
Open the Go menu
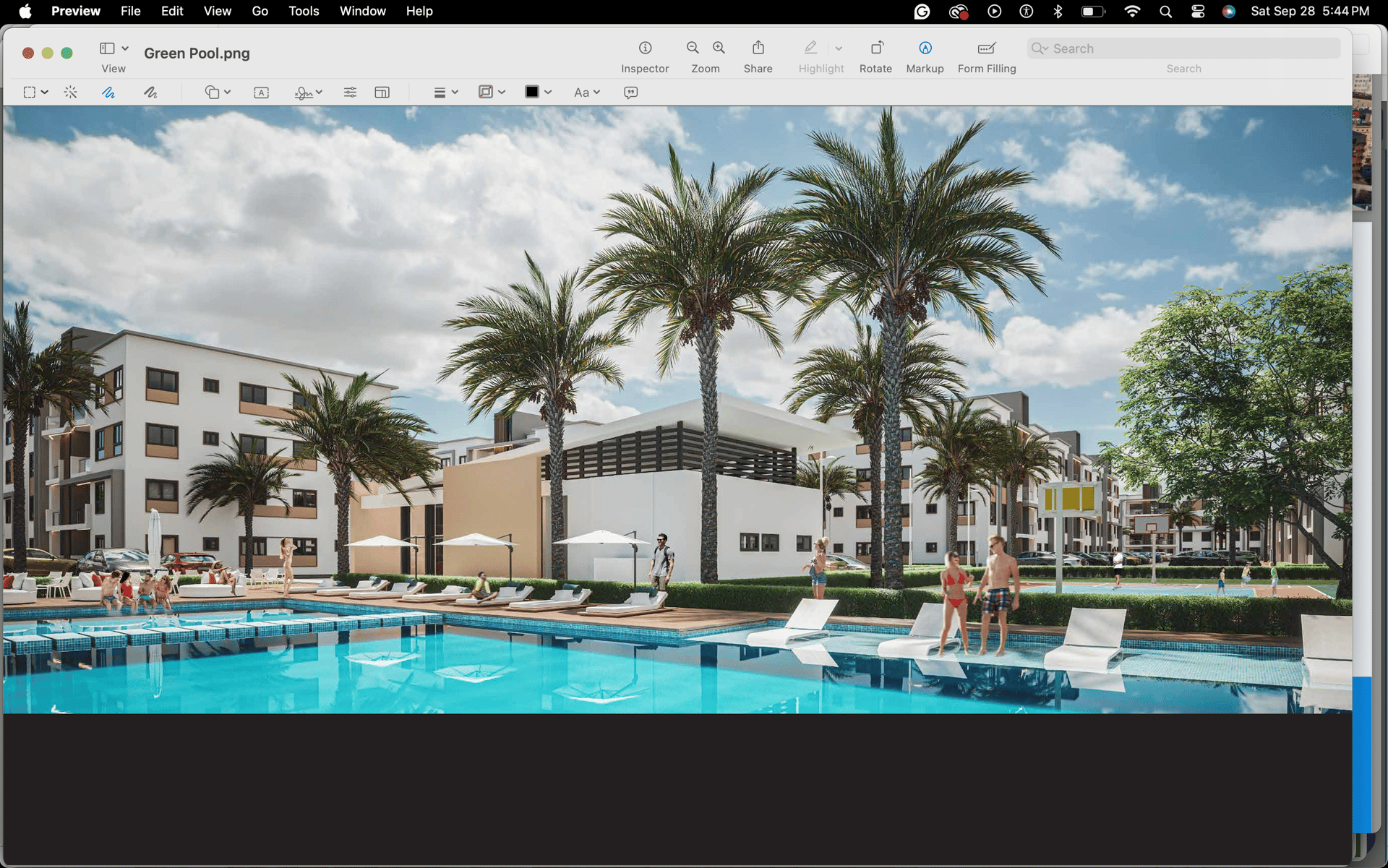[260, 11]
